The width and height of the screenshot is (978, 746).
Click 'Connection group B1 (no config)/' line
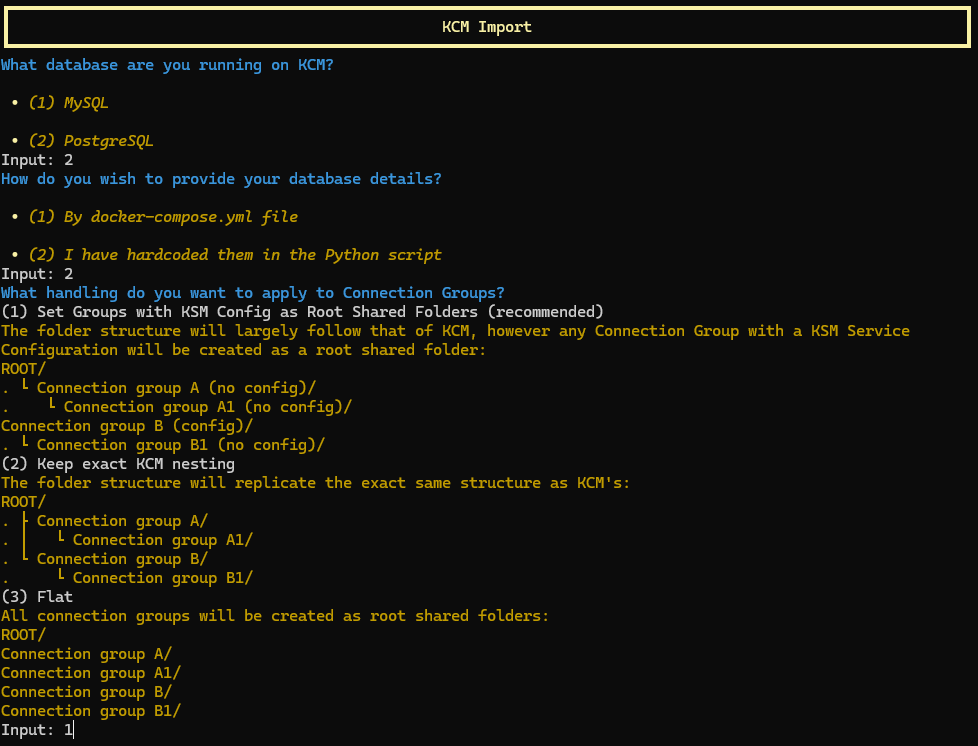click(x=181, y=445)
